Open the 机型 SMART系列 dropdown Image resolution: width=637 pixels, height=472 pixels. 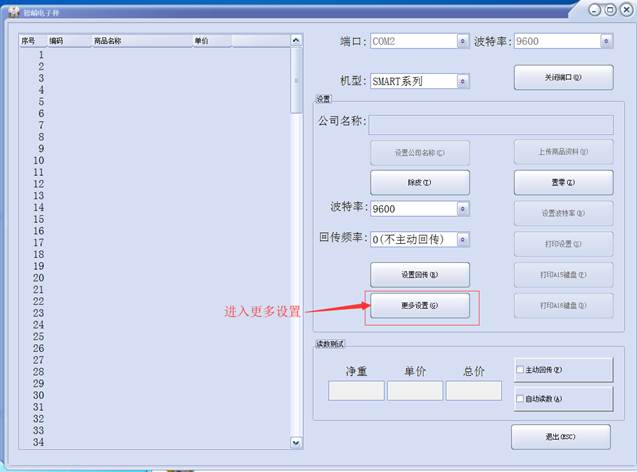coord(463,81)
